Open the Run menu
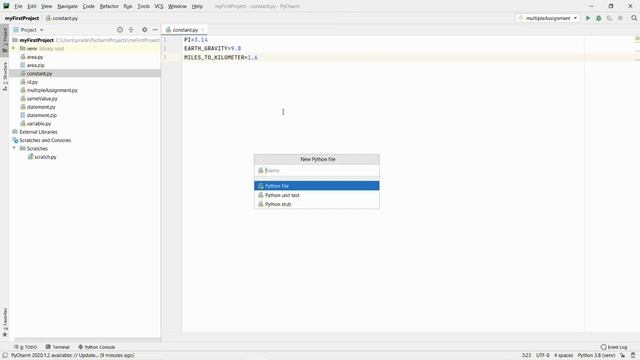 click(x=128, y=7)
